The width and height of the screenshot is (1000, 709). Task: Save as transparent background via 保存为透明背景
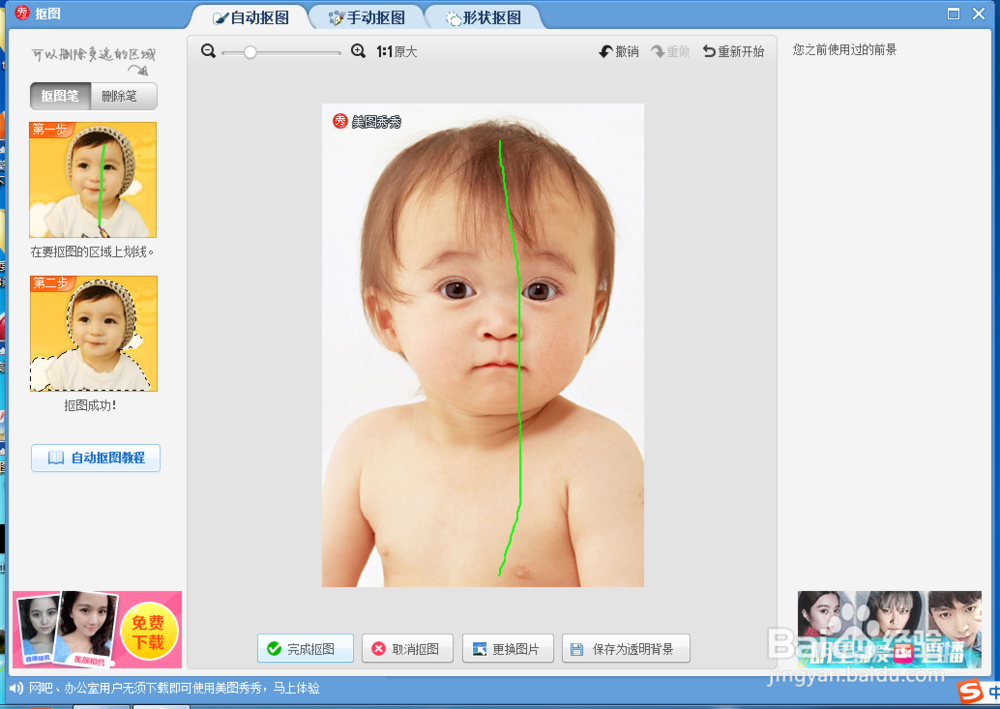click(x=626, y=648)
